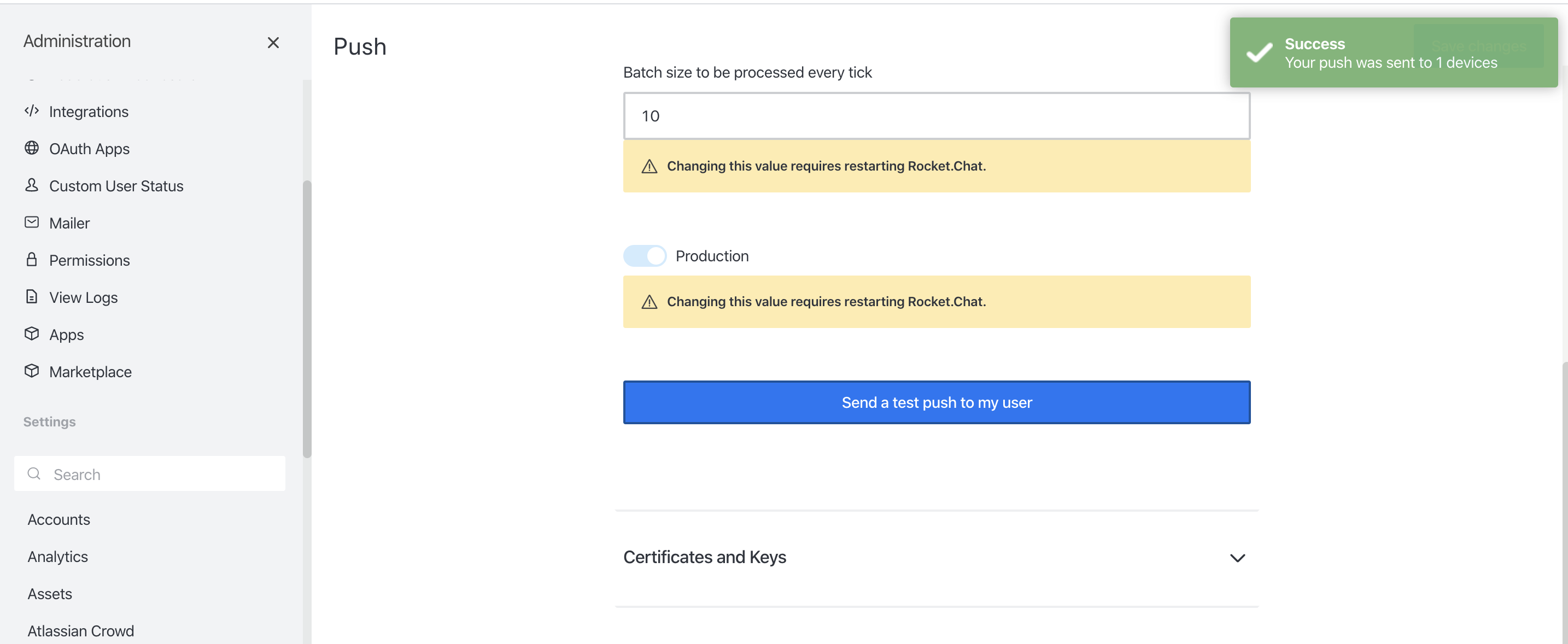The image size is (1568, 644).
Task: Click the OAuth Apps globe icon
Action: 32,148
